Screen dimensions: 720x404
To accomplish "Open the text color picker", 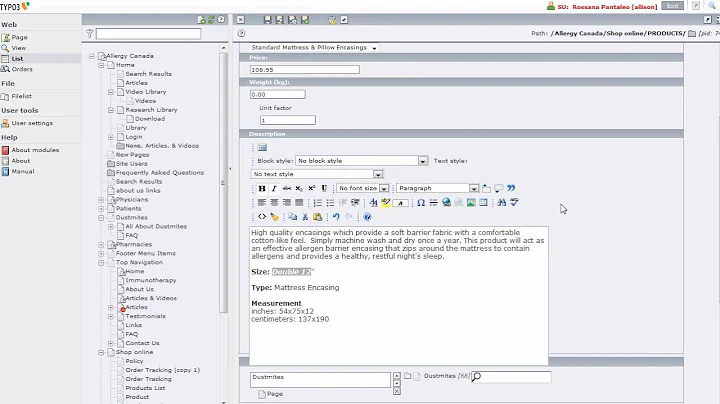I will click(373, 202).
